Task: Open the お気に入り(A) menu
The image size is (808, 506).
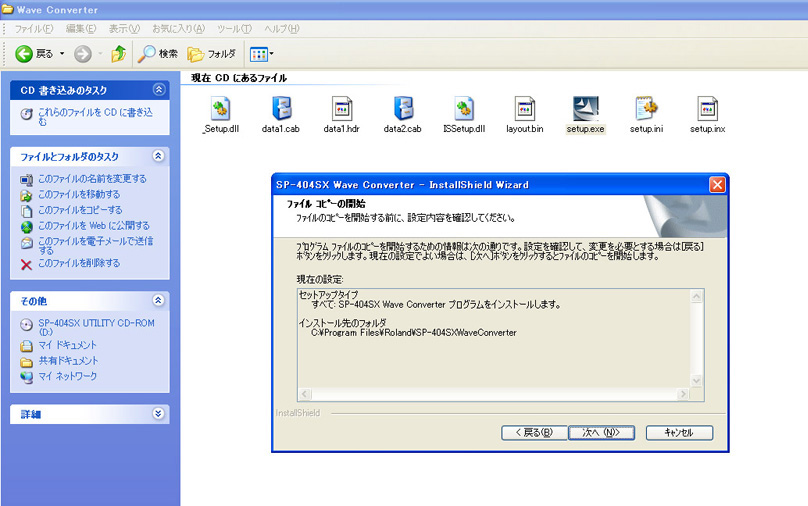Action: point(178,29)
